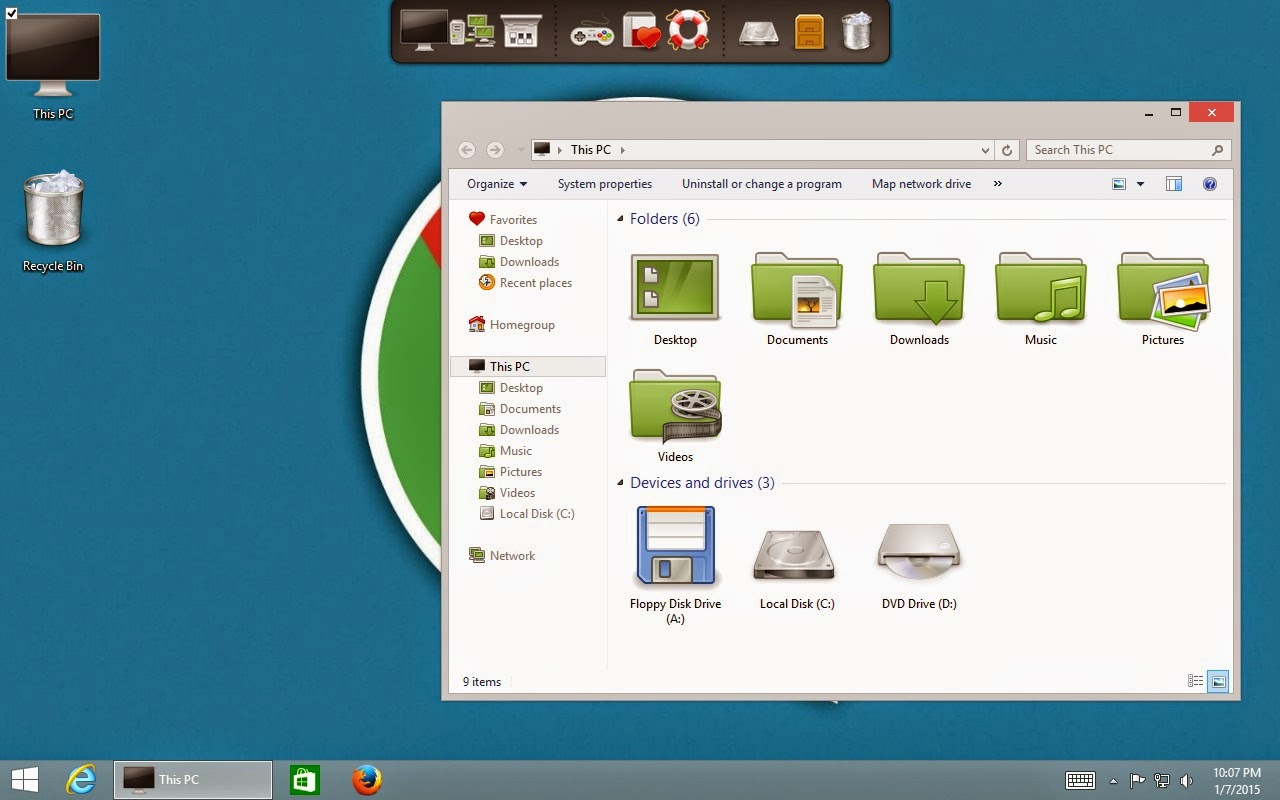Click Uninstall or change a program

(x=762, y=184)
